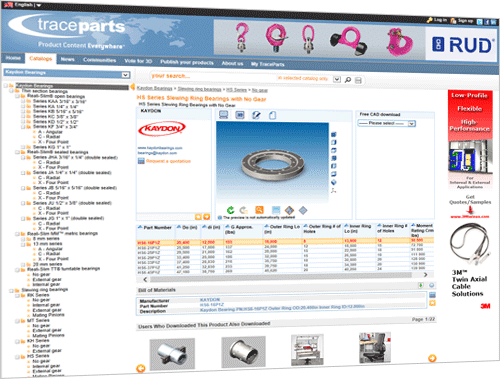Click the bearings@kaydon.com email link
The height and width of the screenshot is (379, 500).
click(157, 153)
